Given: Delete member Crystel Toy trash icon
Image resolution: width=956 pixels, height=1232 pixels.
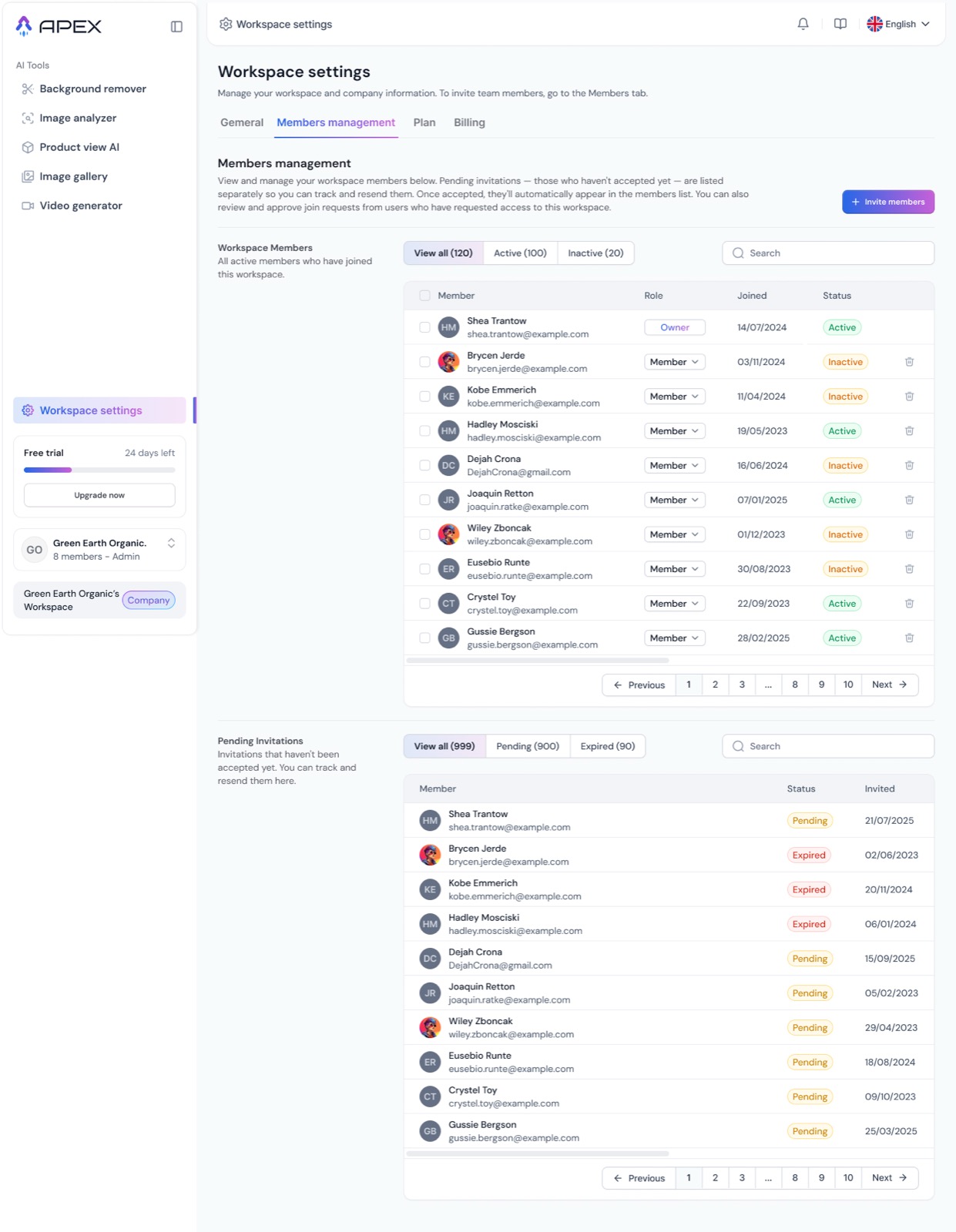Looking at the screenshot, I should 909,604.
